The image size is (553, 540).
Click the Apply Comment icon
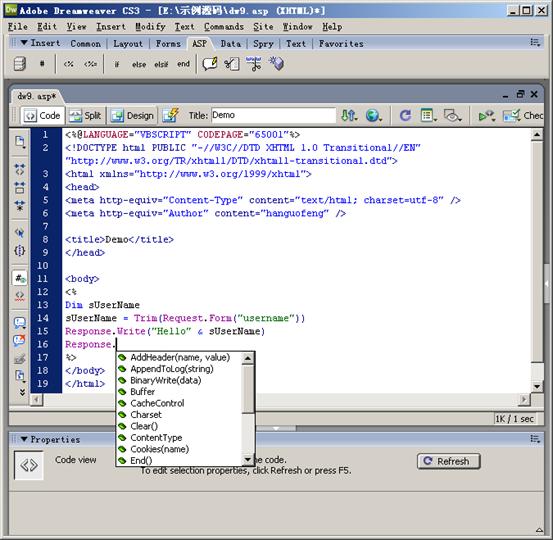pyautogui.click(x=20, y=323)
